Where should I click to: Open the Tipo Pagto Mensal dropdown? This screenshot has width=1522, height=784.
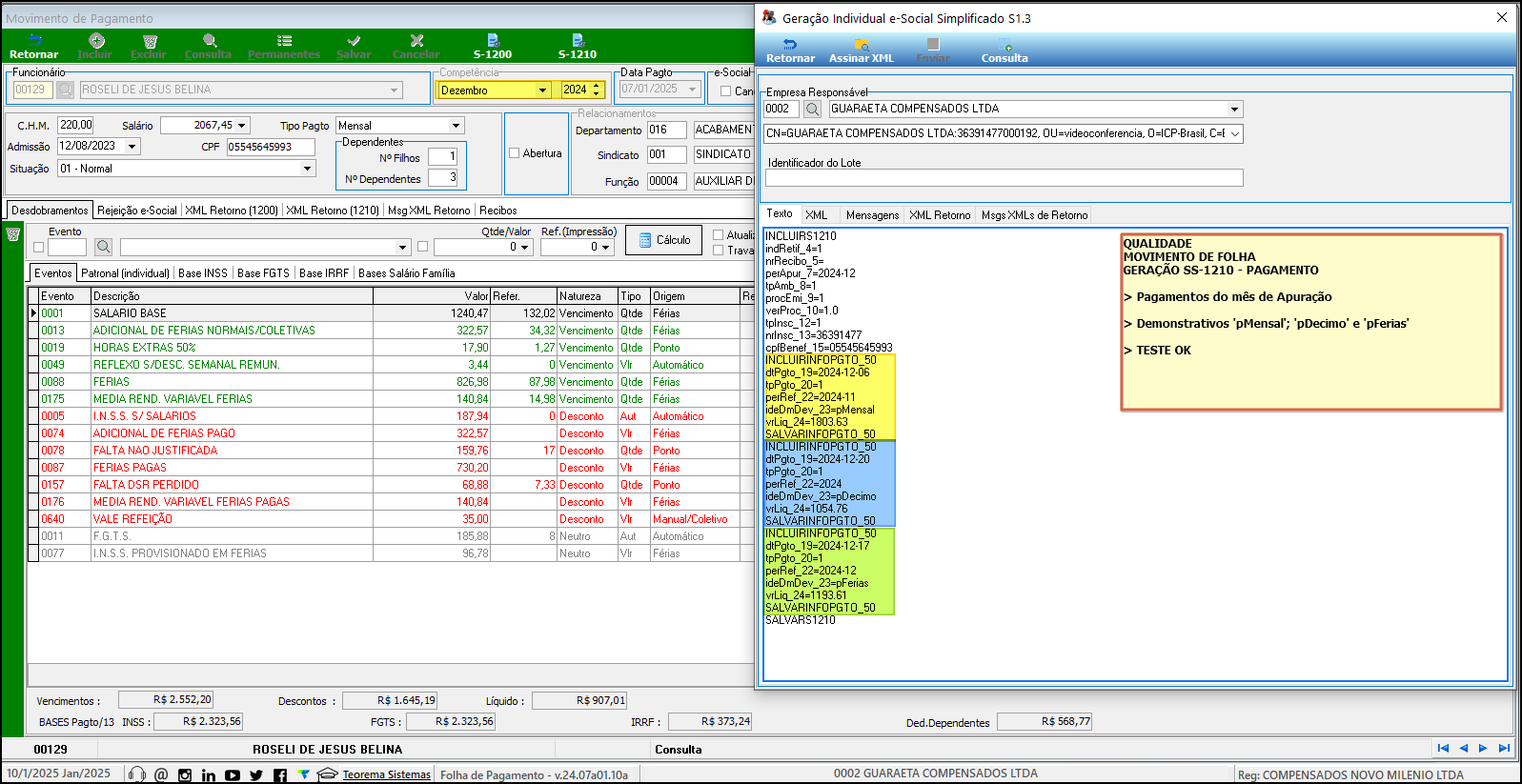pyautogui.click(x=456, y=126)
